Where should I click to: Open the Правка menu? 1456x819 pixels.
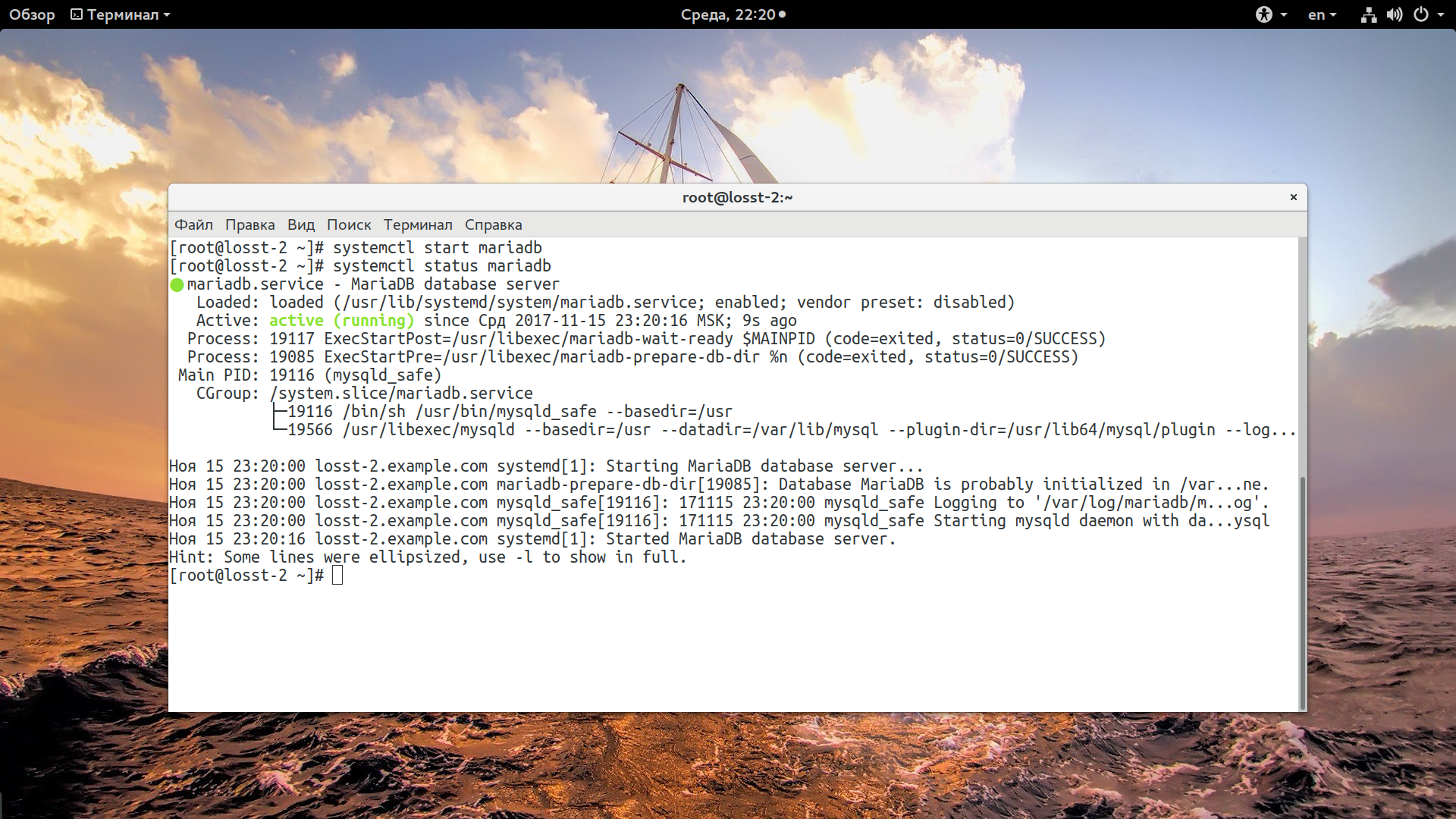coord(249,224)
